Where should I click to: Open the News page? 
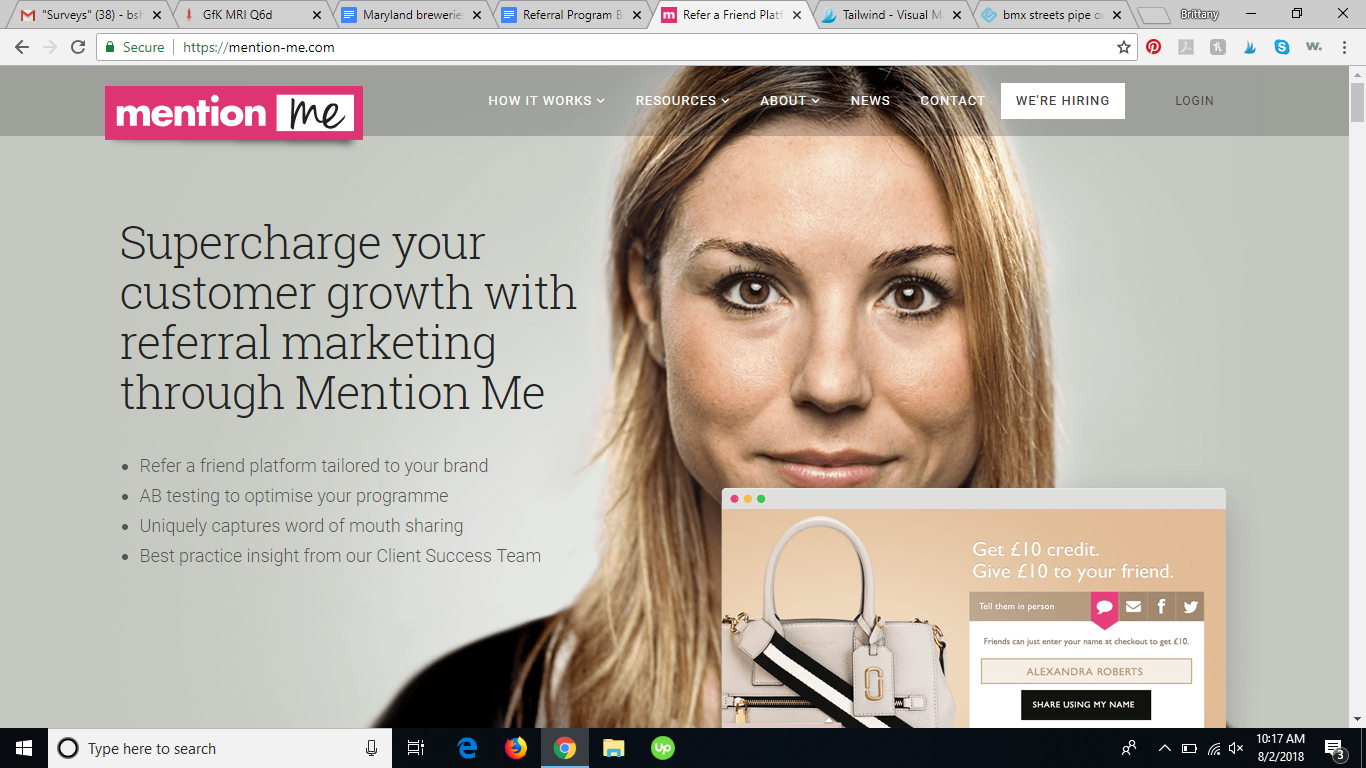point(870,101)
